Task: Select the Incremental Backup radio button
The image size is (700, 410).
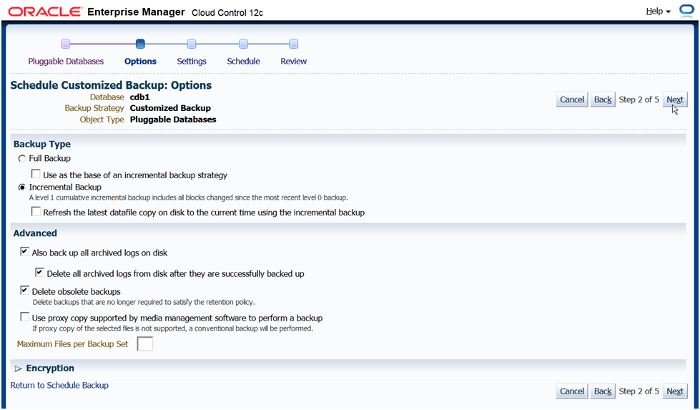Action: 22,187
